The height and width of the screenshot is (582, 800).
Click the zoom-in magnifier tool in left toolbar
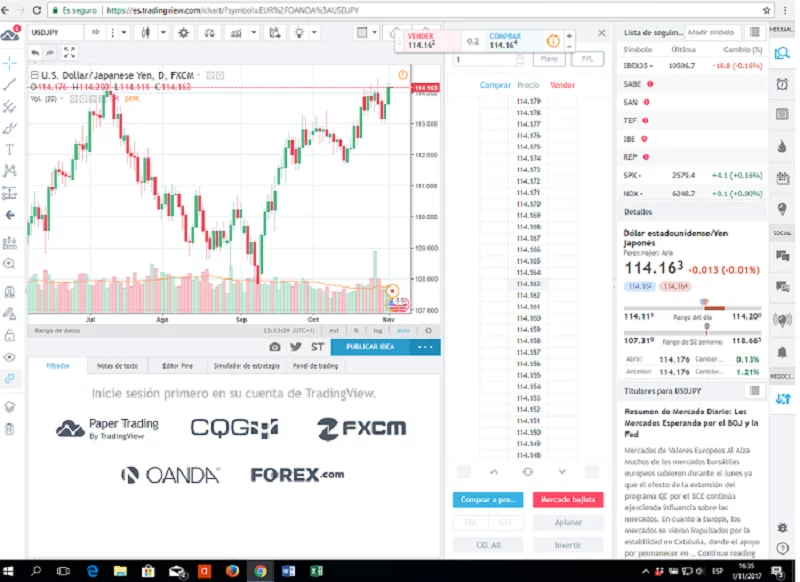pos(10,264)
